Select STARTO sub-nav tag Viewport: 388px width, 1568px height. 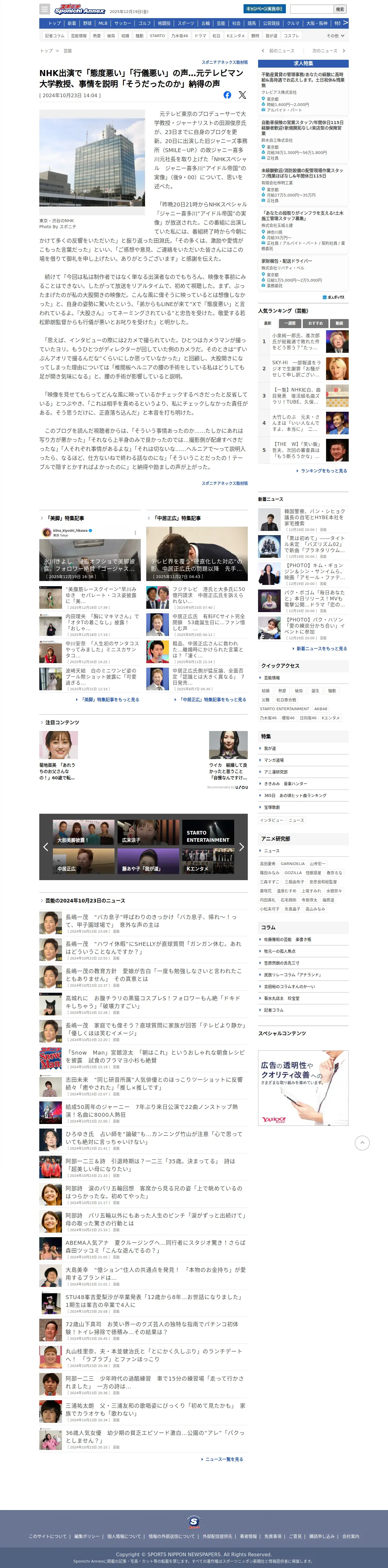(x=157, y=36)
